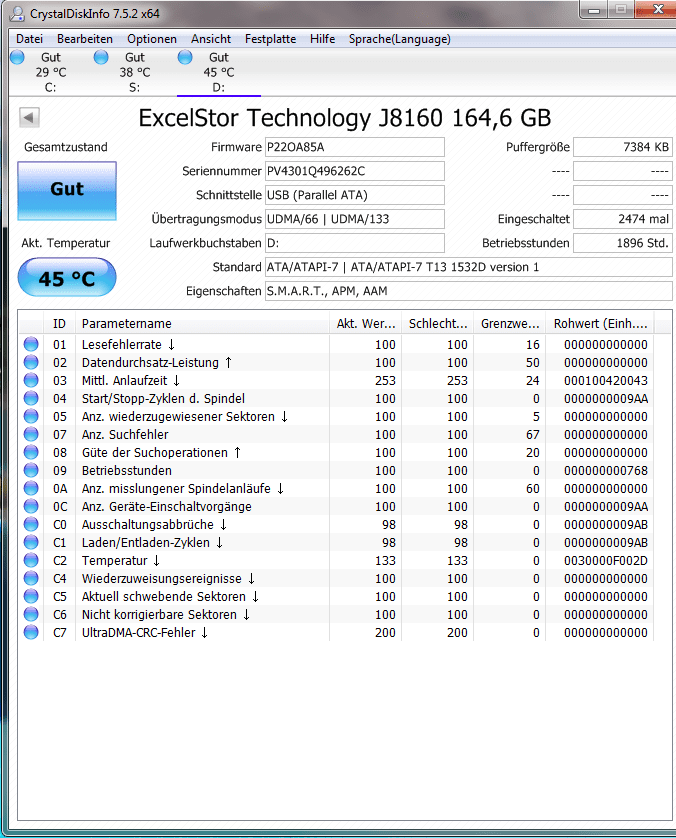Click the Laufwerkbuchstaben field D:

tap(354, 243)
